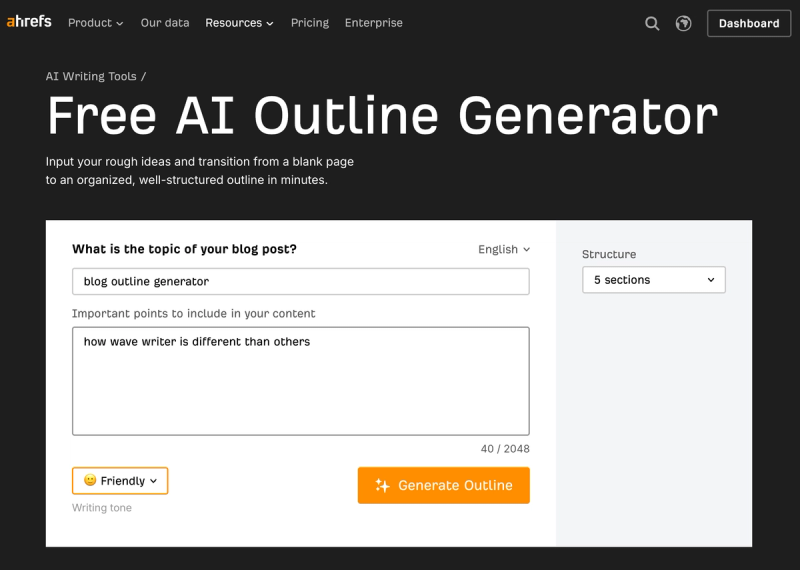Click the sparkle icon on Generate Outline

coord(382,485)
